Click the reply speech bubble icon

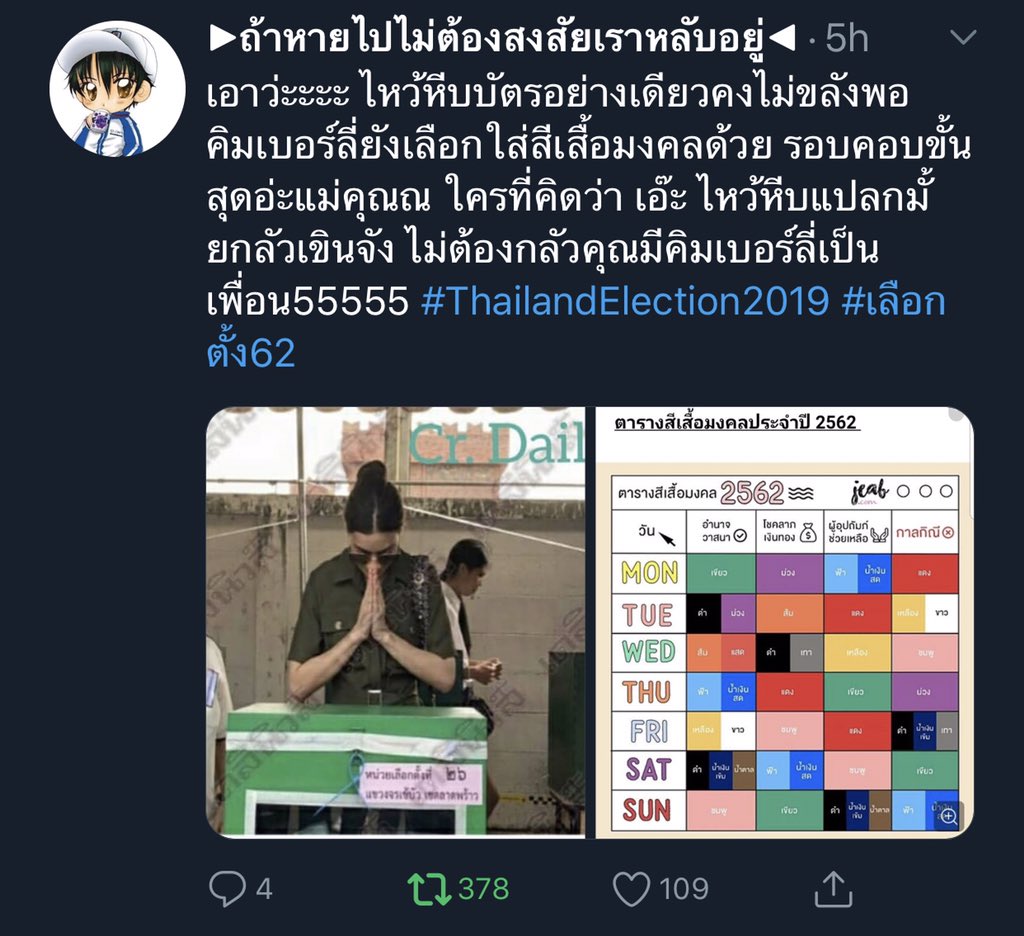pyautogui.click(x=227, y=889)
